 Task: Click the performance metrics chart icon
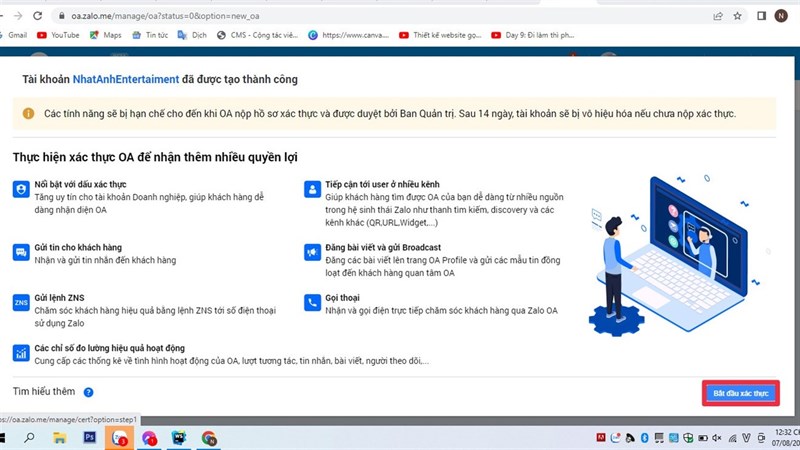[20, 352]
